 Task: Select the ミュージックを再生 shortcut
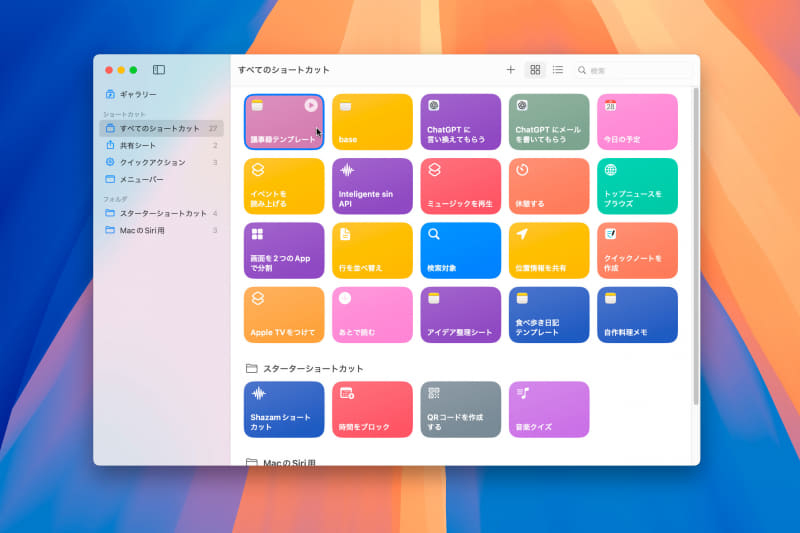[x=460, y=186]
